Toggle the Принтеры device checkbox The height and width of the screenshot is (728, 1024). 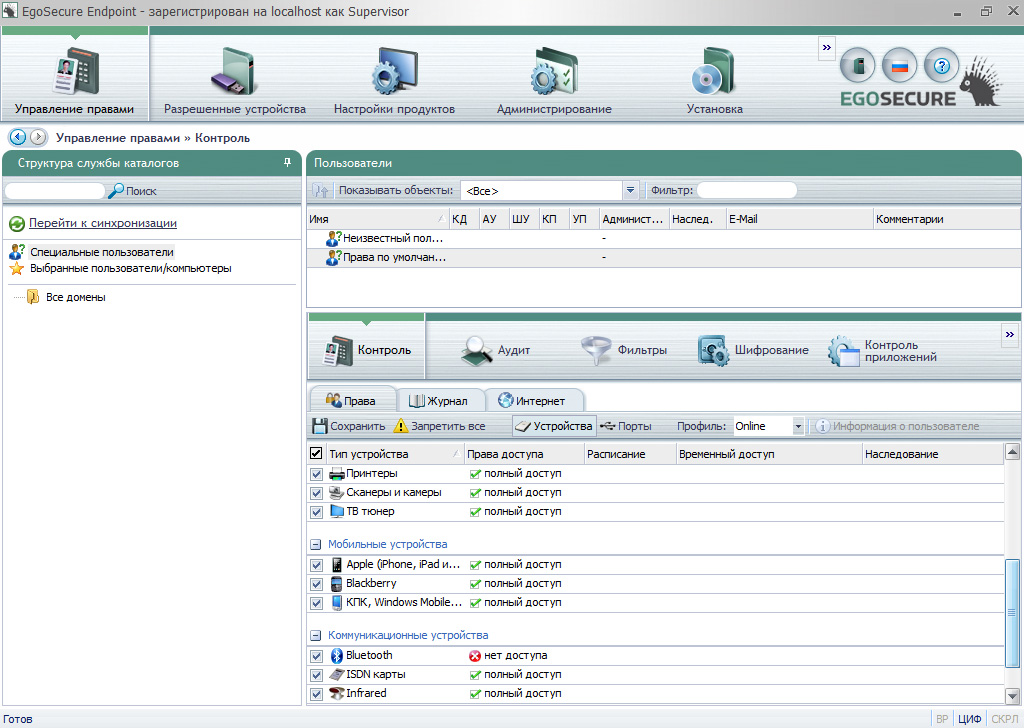(316, 474)
